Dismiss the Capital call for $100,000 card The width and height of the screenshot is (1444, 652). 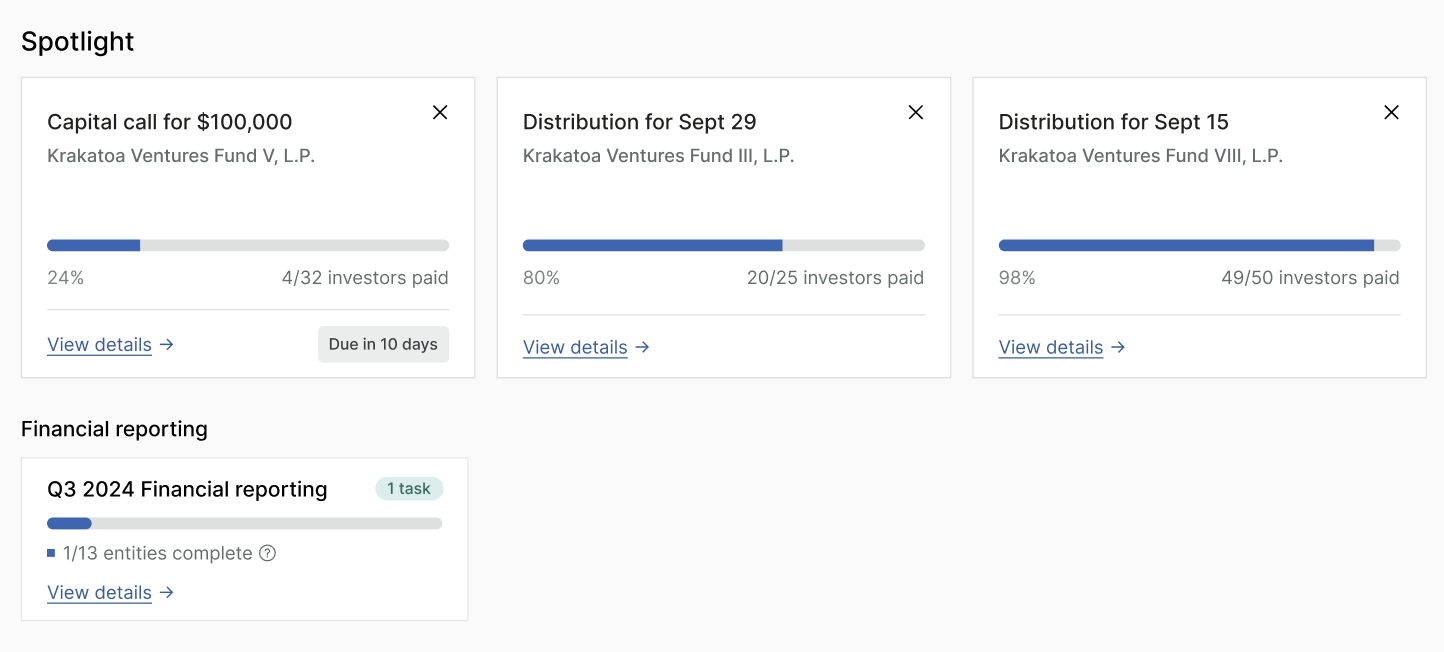tap(440, 112)
